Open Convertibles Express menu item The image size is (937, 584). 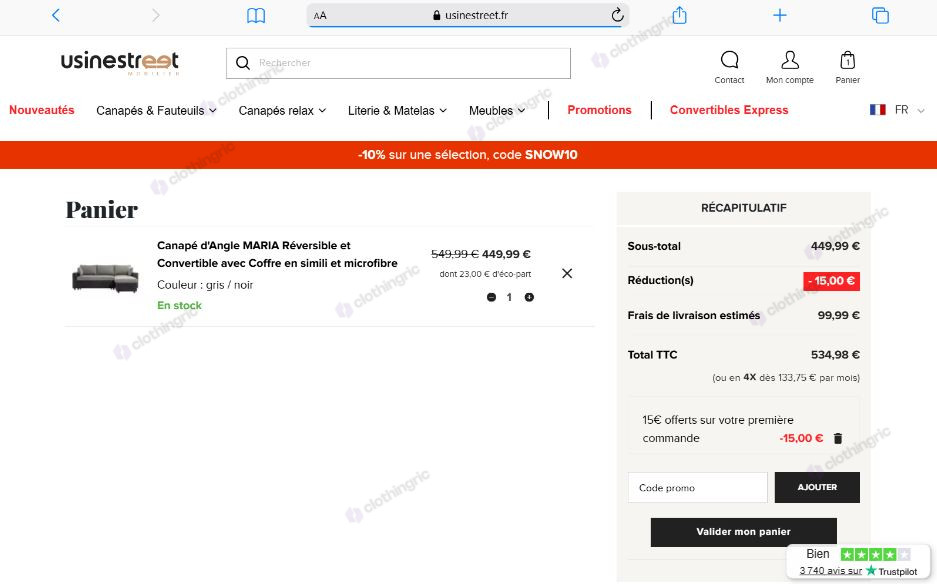(729, 110)
